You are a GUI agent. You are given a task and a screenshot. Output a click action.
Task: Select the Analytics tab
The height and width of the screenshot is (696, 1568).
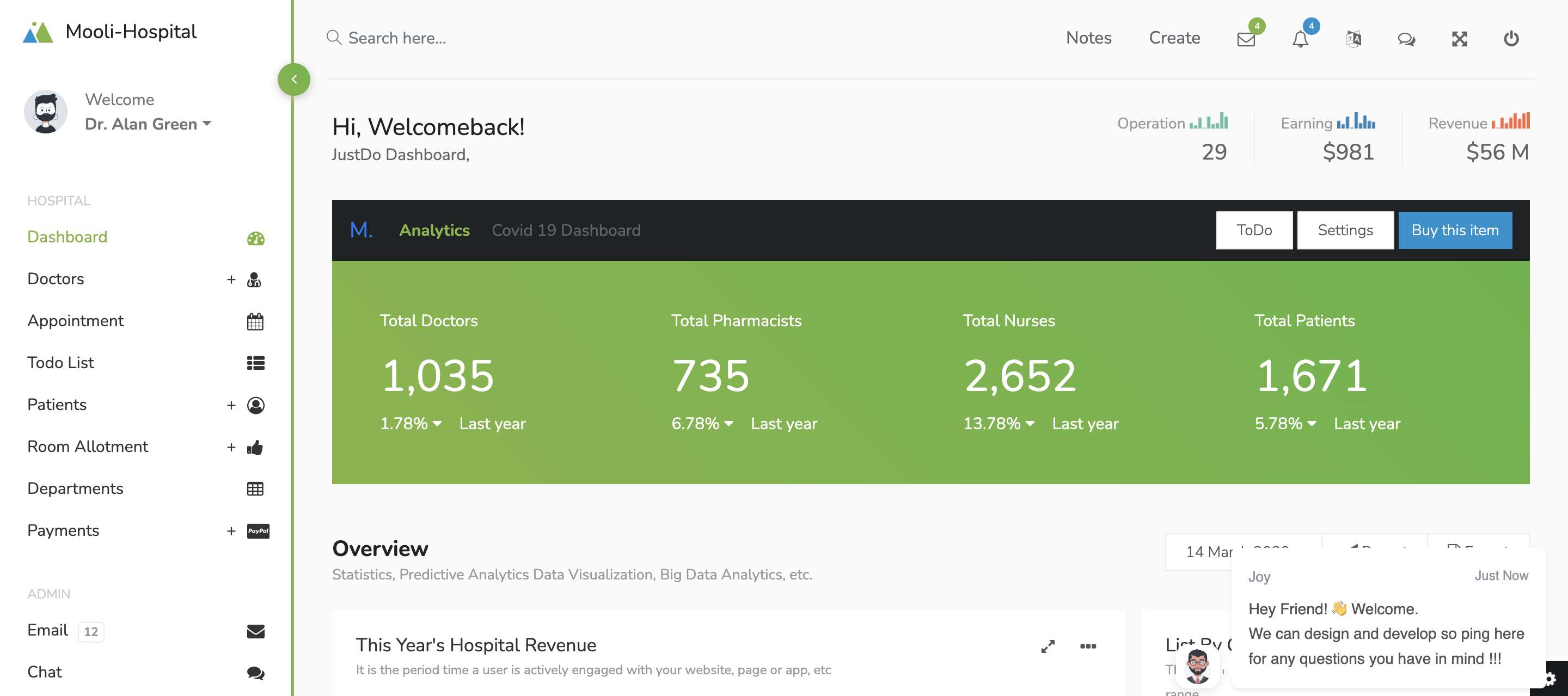(434, 230)
